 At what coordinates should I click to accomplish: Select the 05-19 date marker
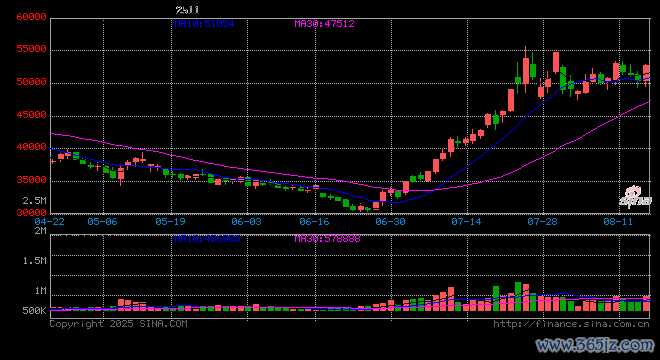pyautogui.click(x=170, y=221)
